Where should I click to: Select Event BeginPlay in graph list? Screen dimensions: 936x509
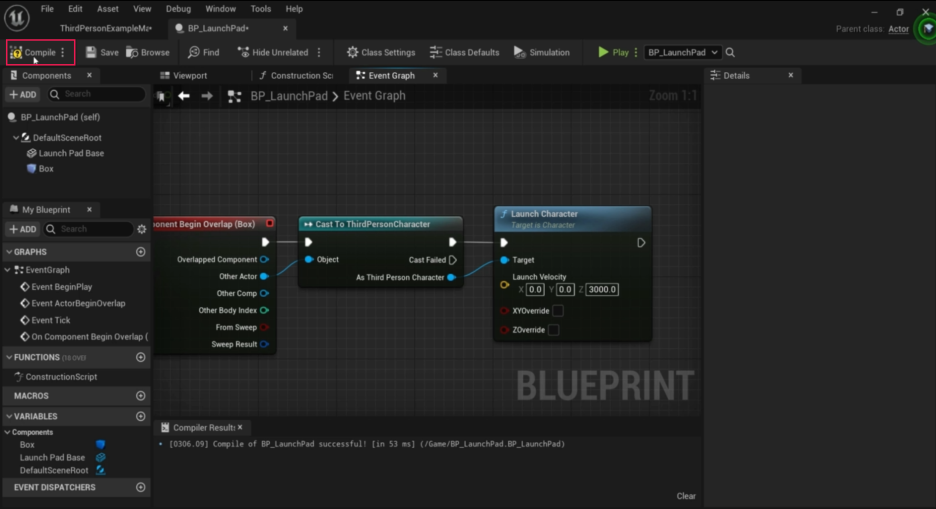click(x=56, y=287)
